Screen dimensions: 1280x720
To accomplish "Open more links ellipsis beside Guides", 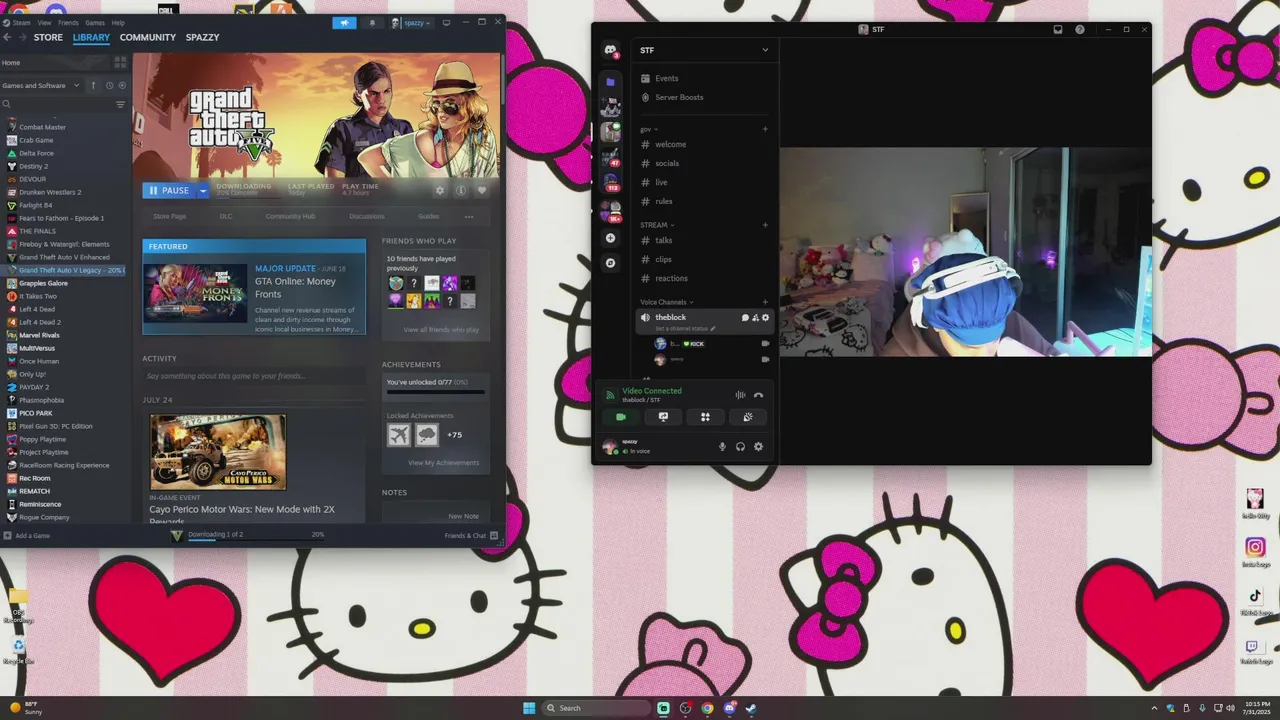I will (x=469, y=216).
